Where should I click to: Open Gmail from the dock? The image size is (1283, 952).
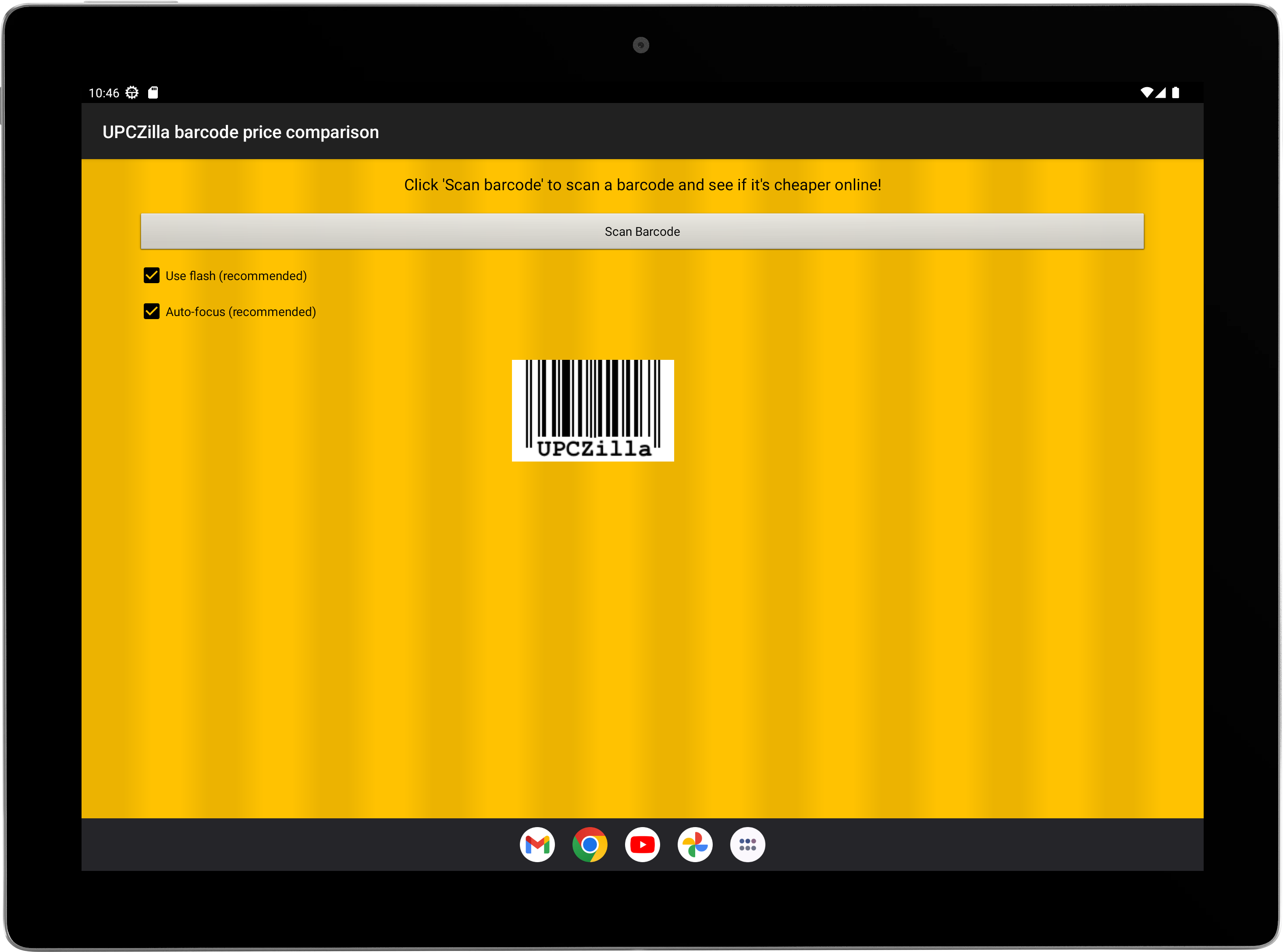(537, 844)
